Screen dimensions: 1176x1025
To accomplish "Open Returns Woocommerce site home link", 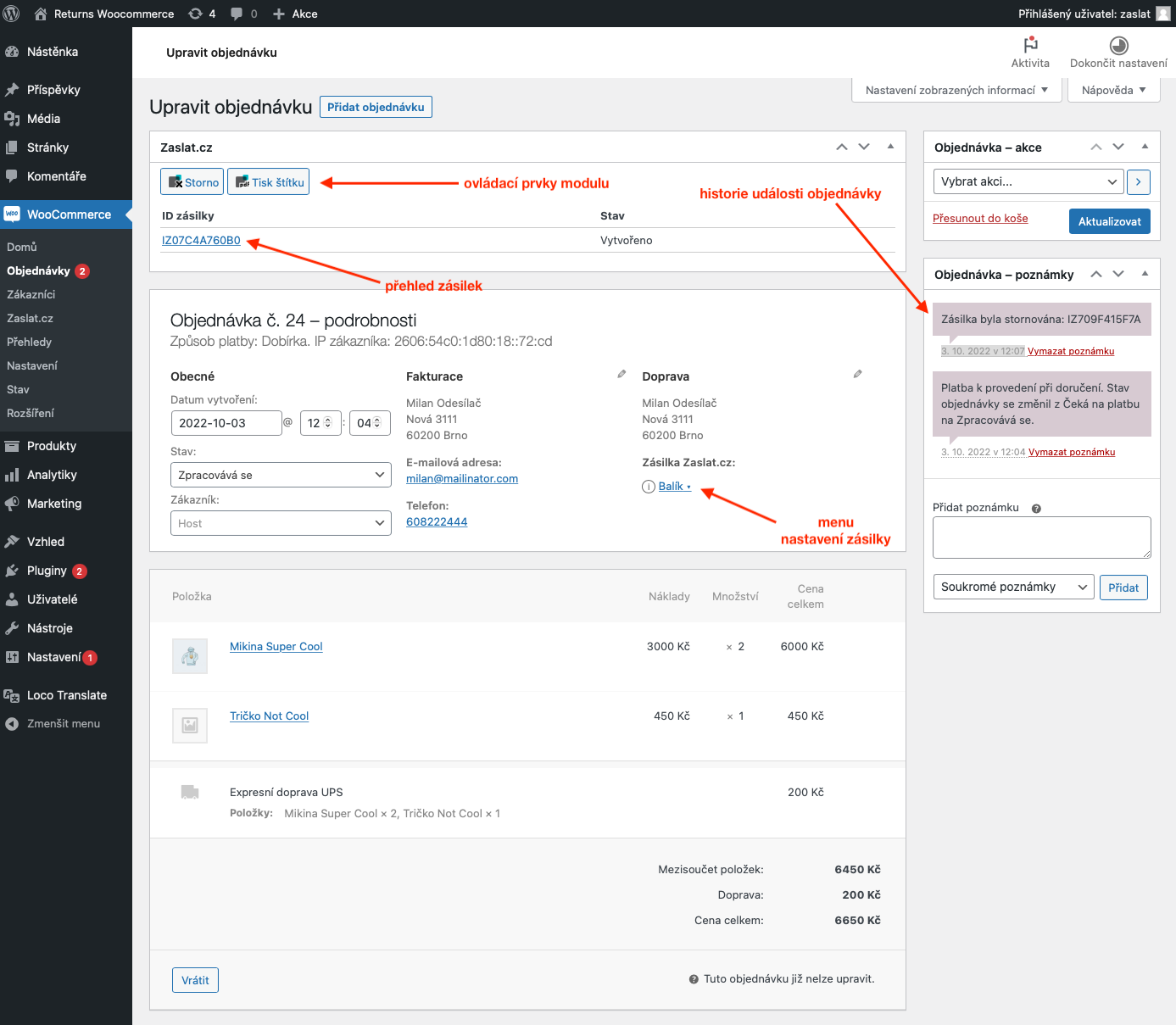I will [104, 14].
